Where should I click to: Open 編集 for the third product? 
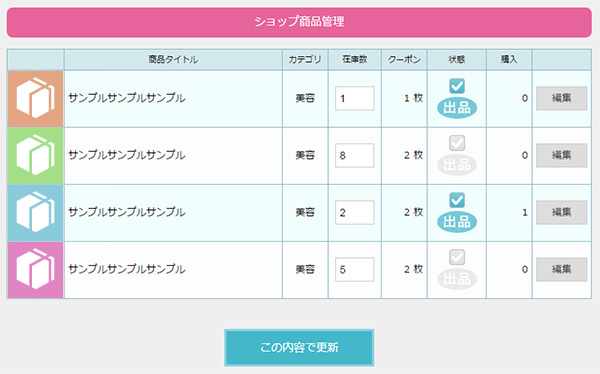[x=561, y=212]
